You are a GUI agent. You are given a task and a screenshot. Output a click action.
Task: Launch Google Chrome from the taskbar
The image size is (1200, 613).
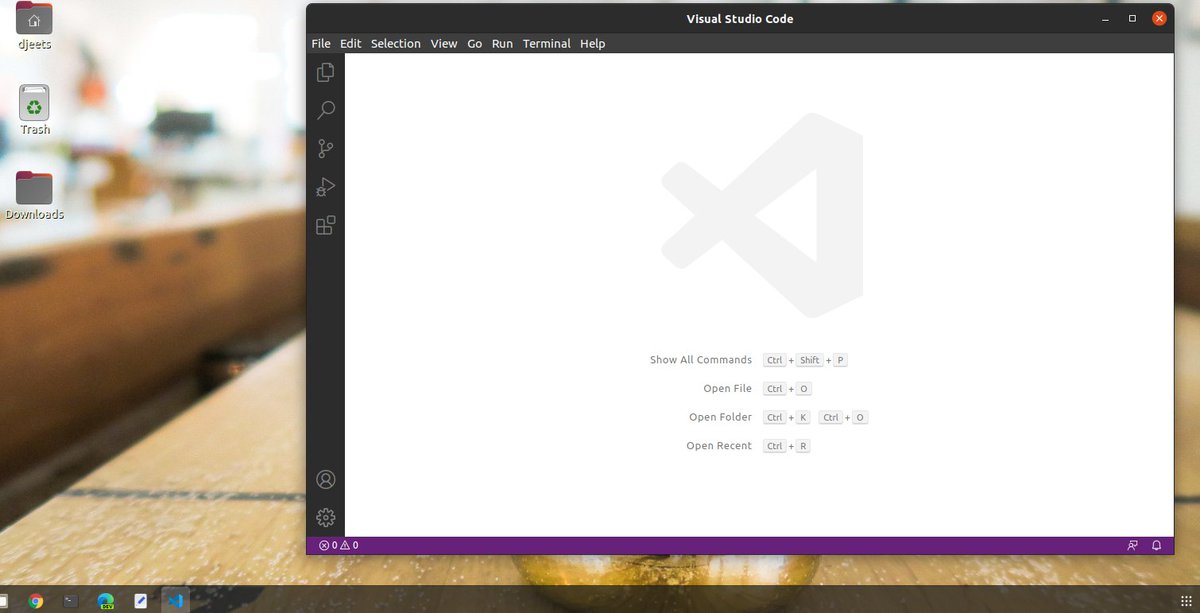click(36, 601)
